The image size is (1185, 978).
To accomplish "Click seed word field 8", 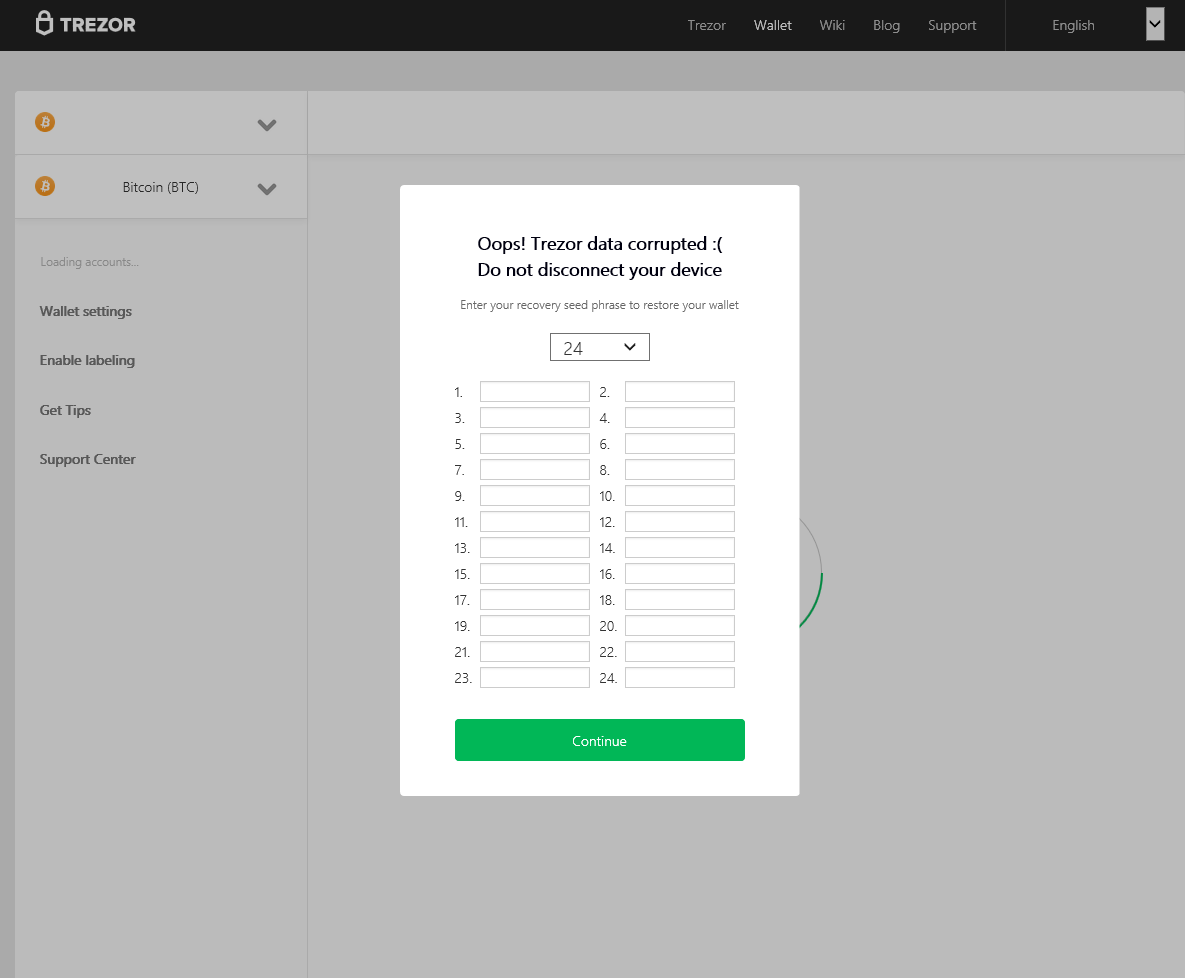I will click(679, 469).
